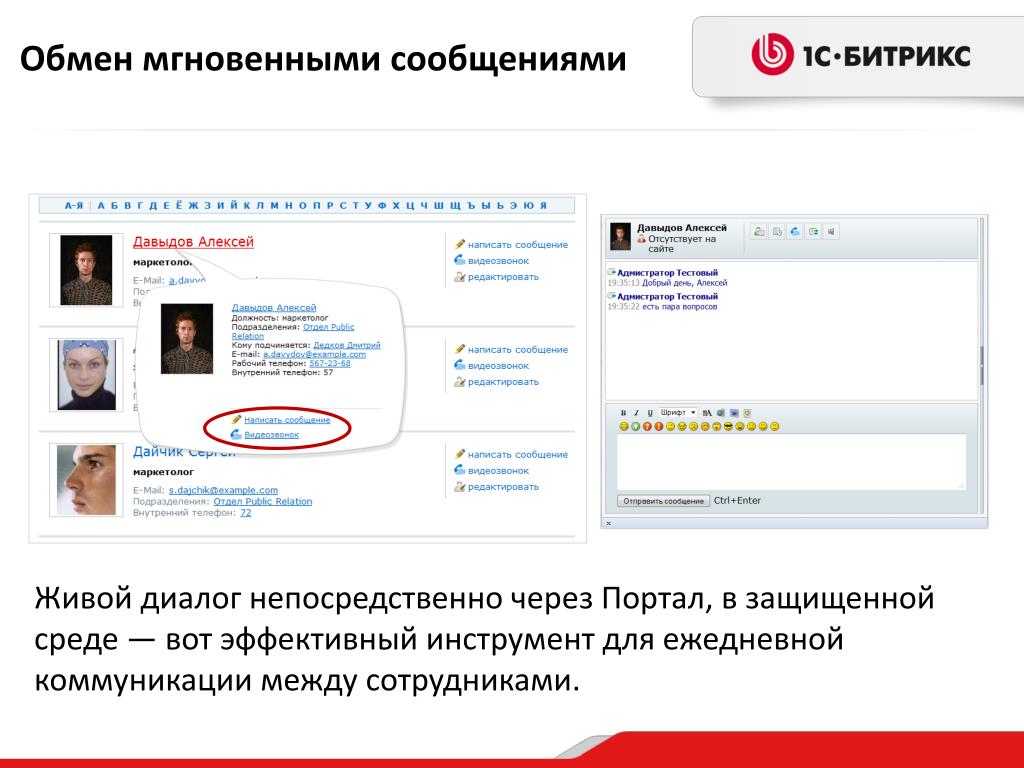The image size is (1024, 768).
Task: Click internal phone 72 link
Action: tap(246, 513)
